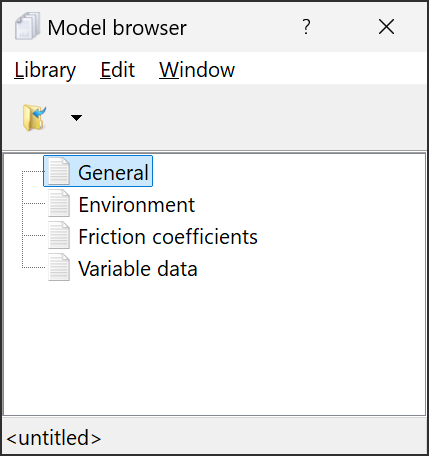
Task: Click the document icon next to Environment
Action: pos(59,203)
